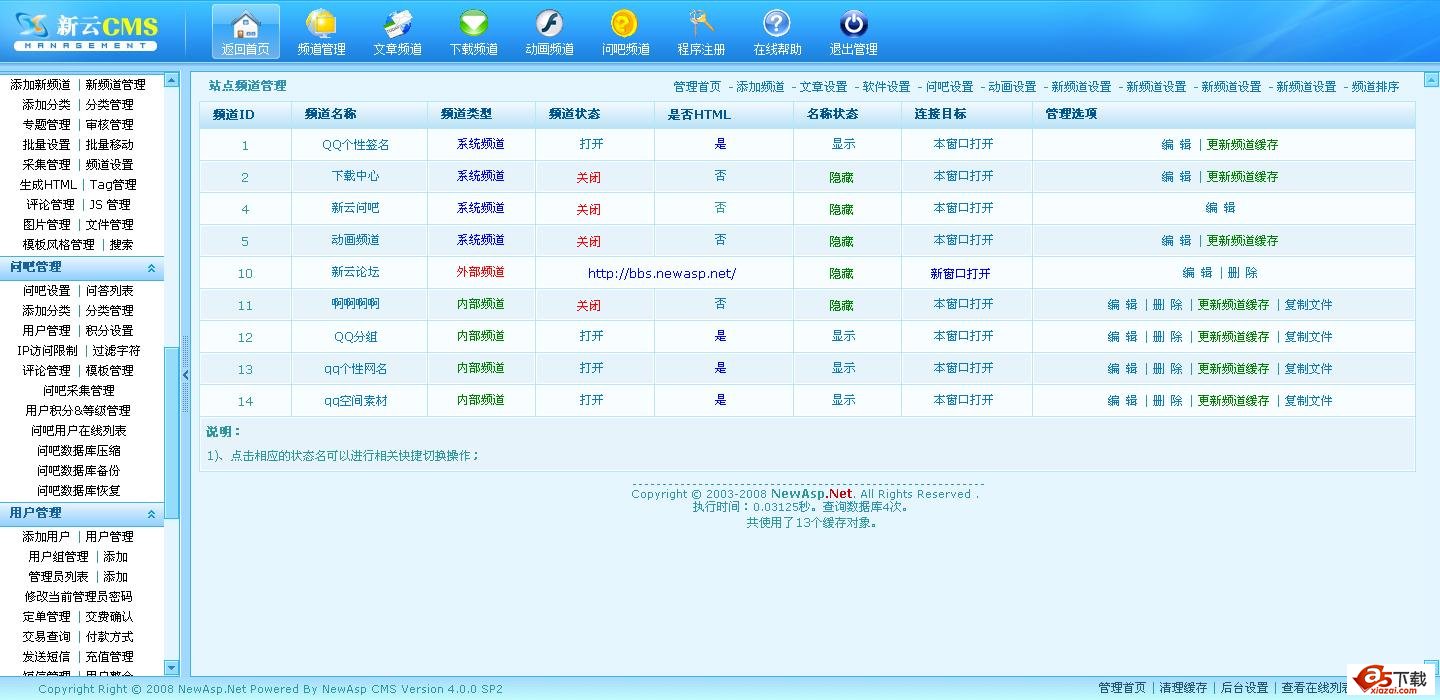Open 软件设置 in the top submenu
Viewport: 1440px width, 700px height.
point(887,87)
